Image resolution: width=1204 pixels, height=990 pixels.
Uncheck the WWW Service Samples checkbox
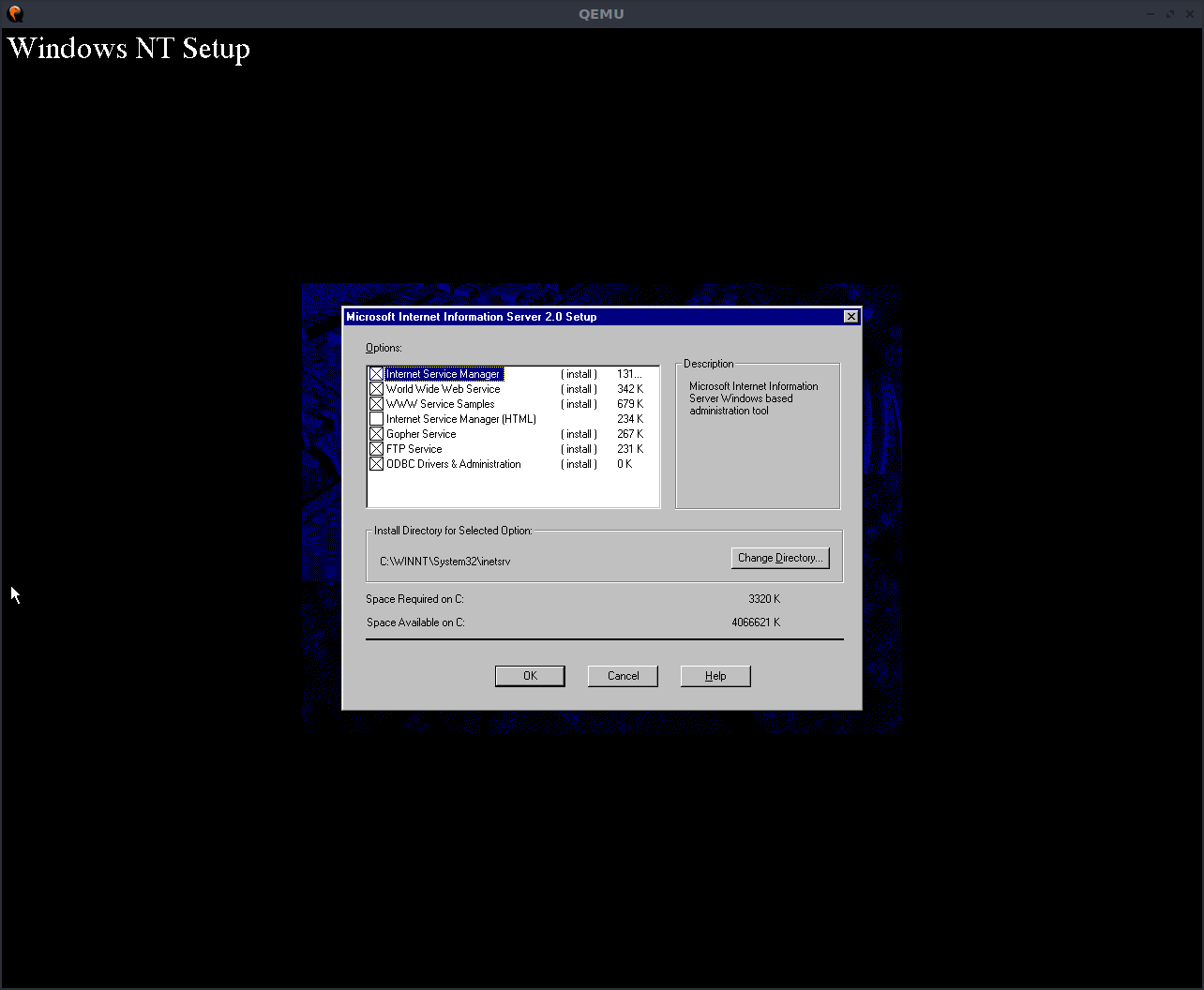(x=376, y=404)
